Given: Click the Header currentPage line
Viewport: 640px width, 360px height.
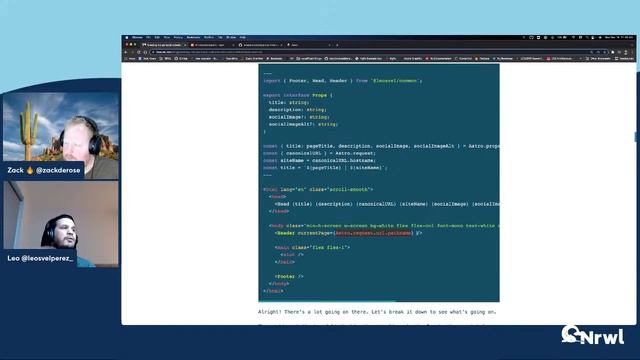Looking at the screenshot, I should [349, 233].
